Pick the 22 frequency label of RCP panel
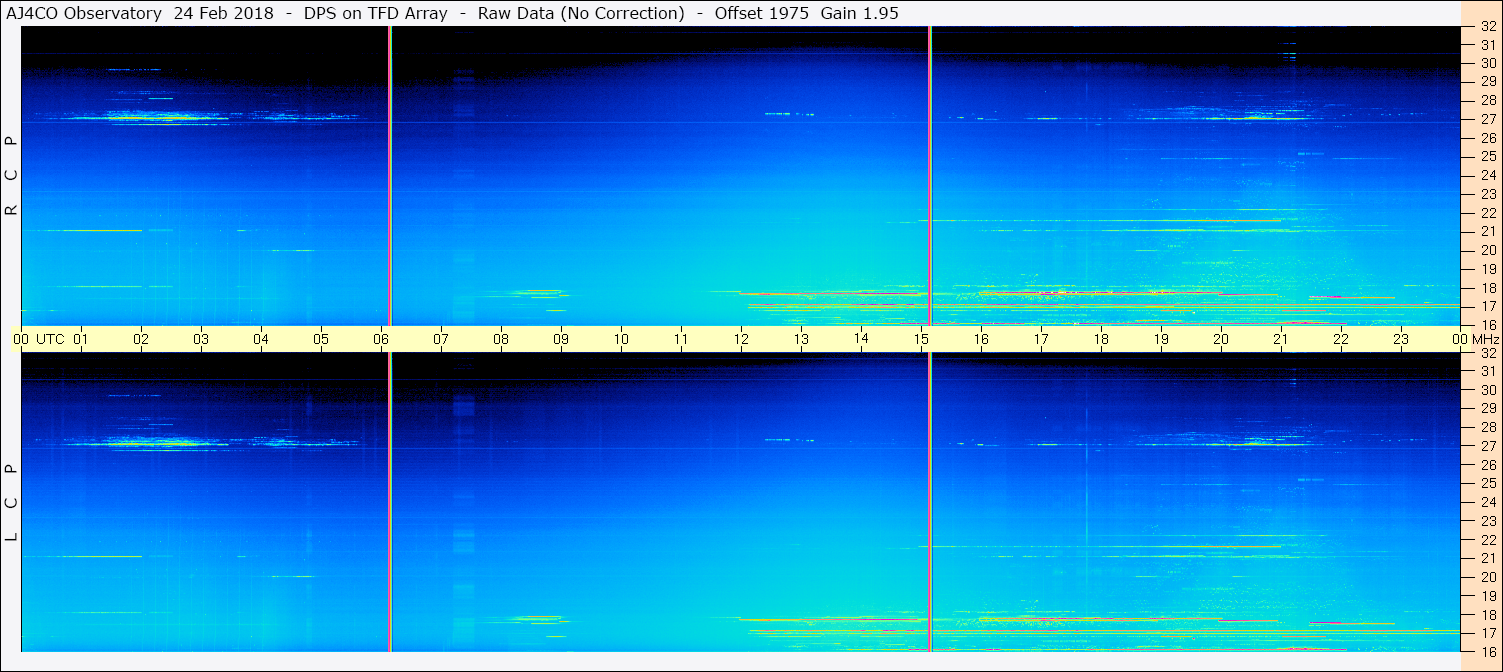This screenshot has height=672, width=1503. [1488, 213]
